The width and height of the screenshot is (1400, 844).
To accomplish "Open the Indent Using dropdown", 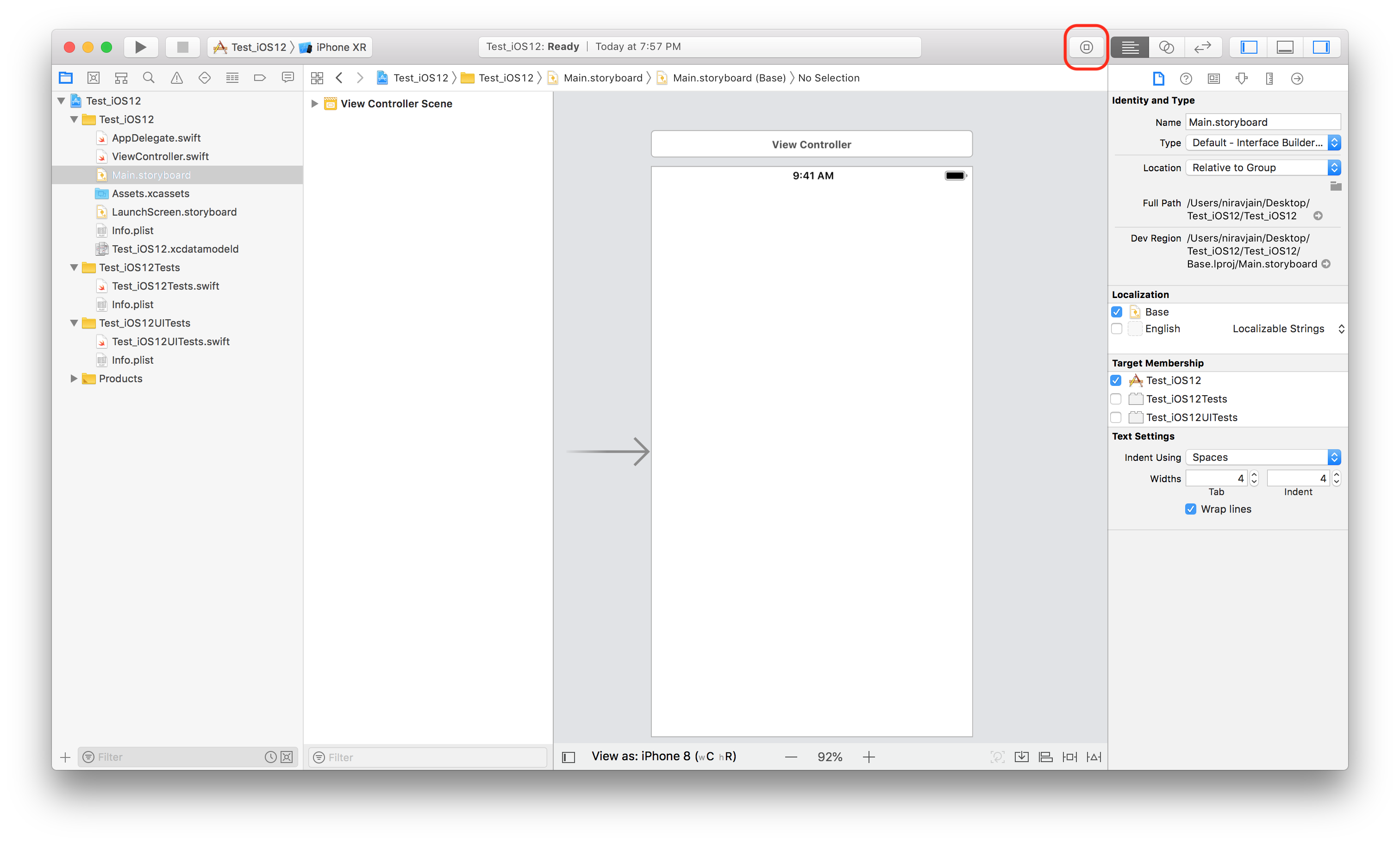I will pyautogui.click(x=1262, y=457).
